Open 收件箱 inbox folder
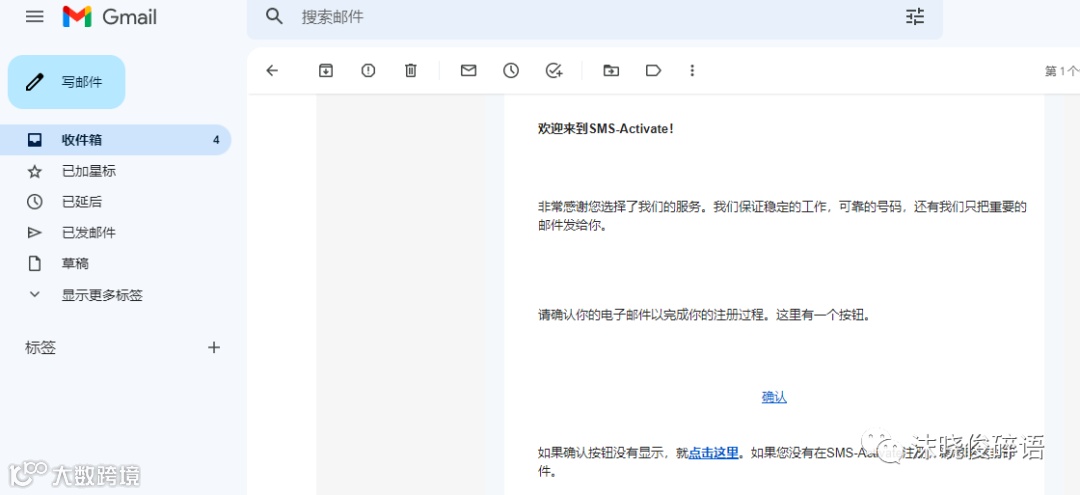The width and height of the screenshot is (1080, 495). click(116, 140)
